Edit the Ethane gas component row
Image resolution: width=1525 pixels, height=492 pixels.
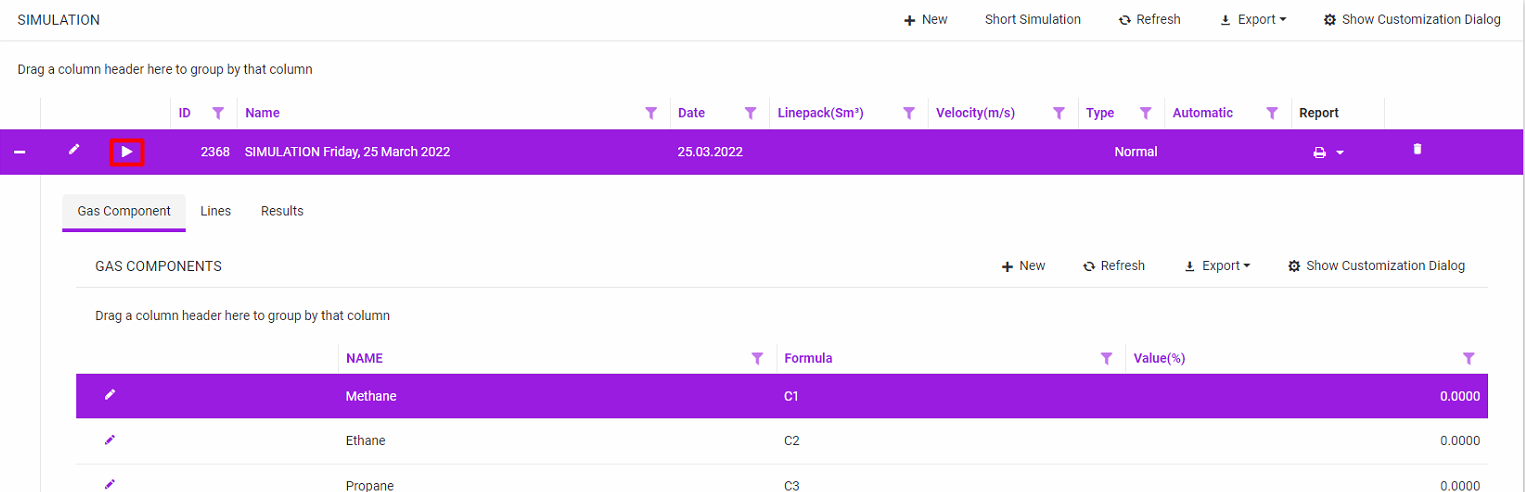pyautogui.click(x=110, y=440)
